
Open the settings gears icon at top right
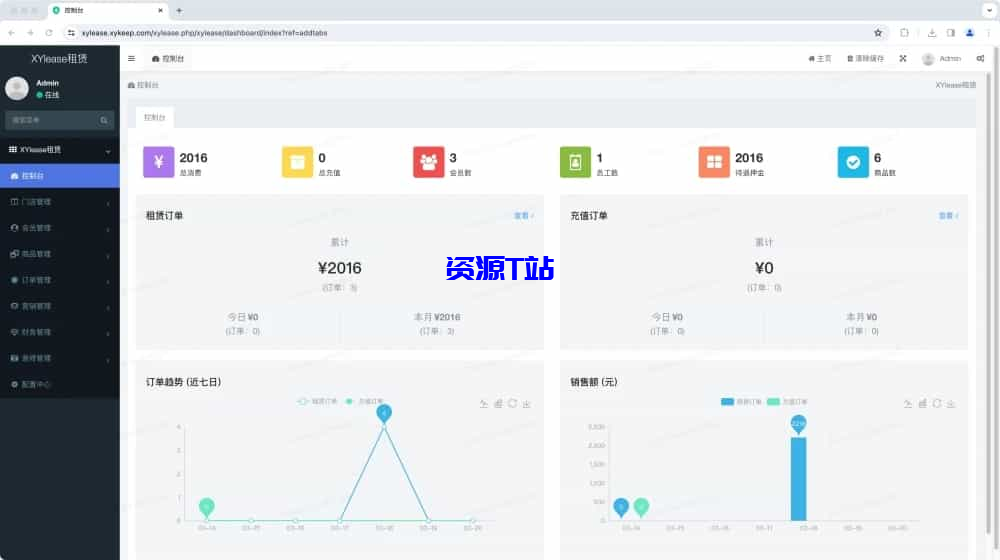coord(980,59)
